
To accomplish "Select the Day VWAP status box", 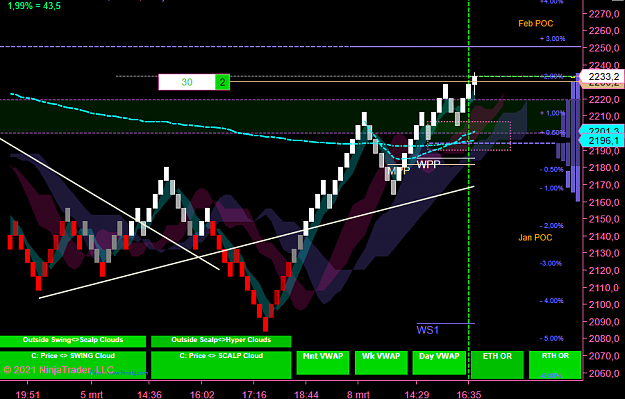I will pyautogui.click(x=439, y=363).
